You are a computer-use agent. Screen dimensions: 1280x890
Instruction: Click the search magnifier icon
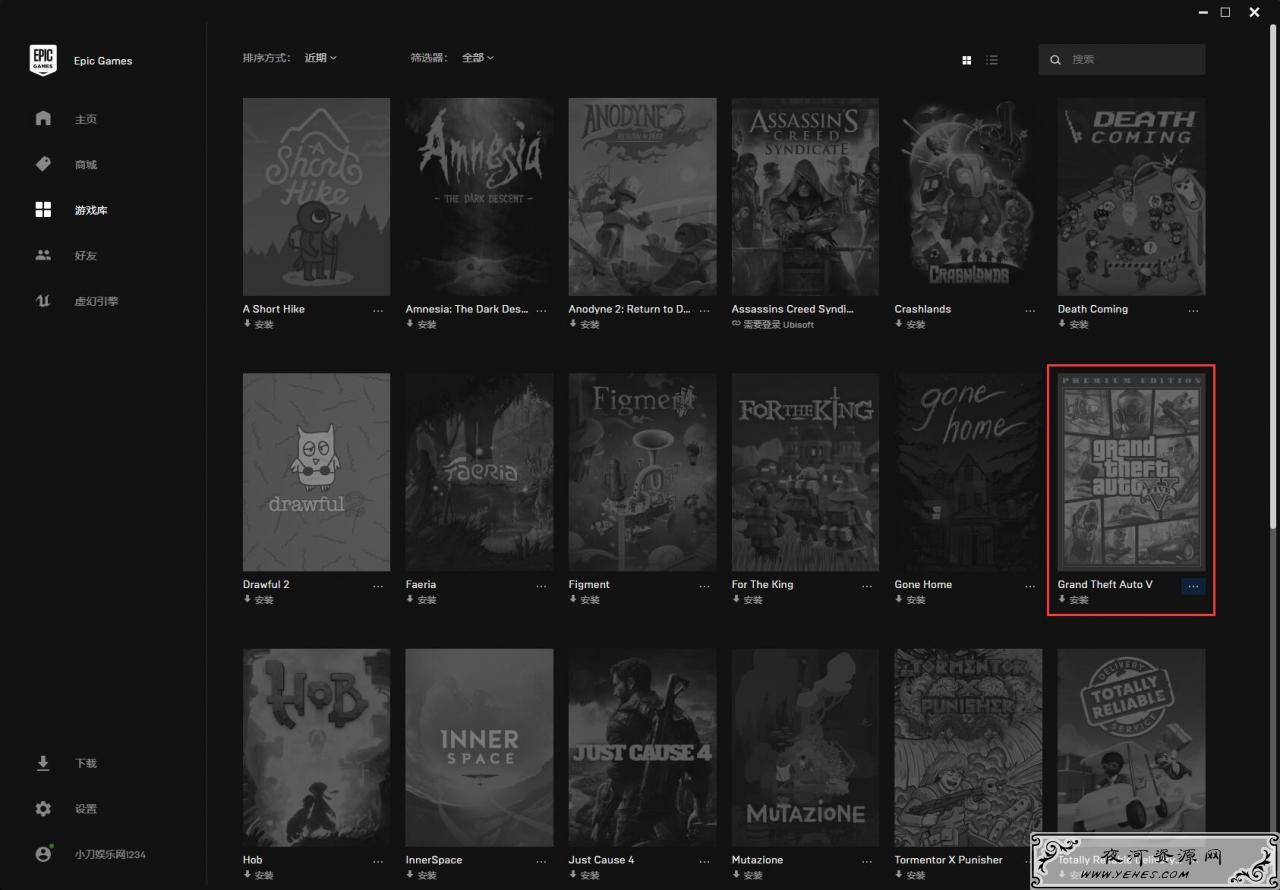tap(1055, 60)
